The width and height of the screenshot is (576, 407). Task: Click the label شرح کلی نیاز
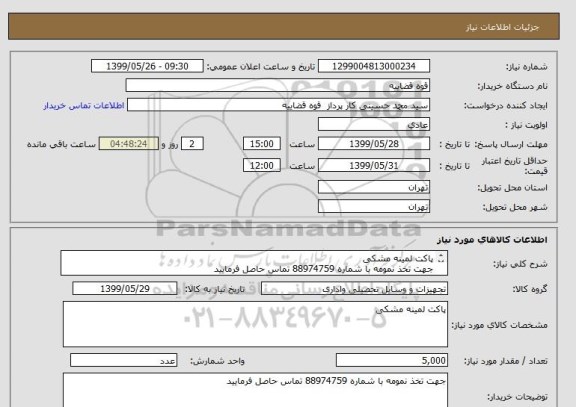pos(520,264)
